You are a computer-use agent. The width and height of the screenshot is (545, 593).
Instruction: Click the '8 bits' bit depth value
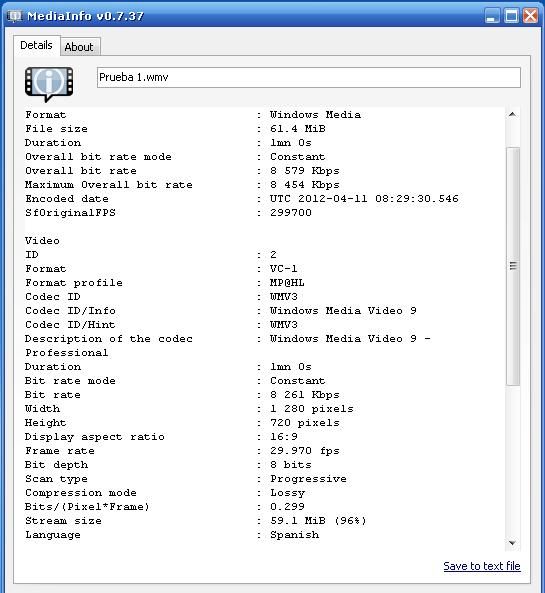click(291, 464)
